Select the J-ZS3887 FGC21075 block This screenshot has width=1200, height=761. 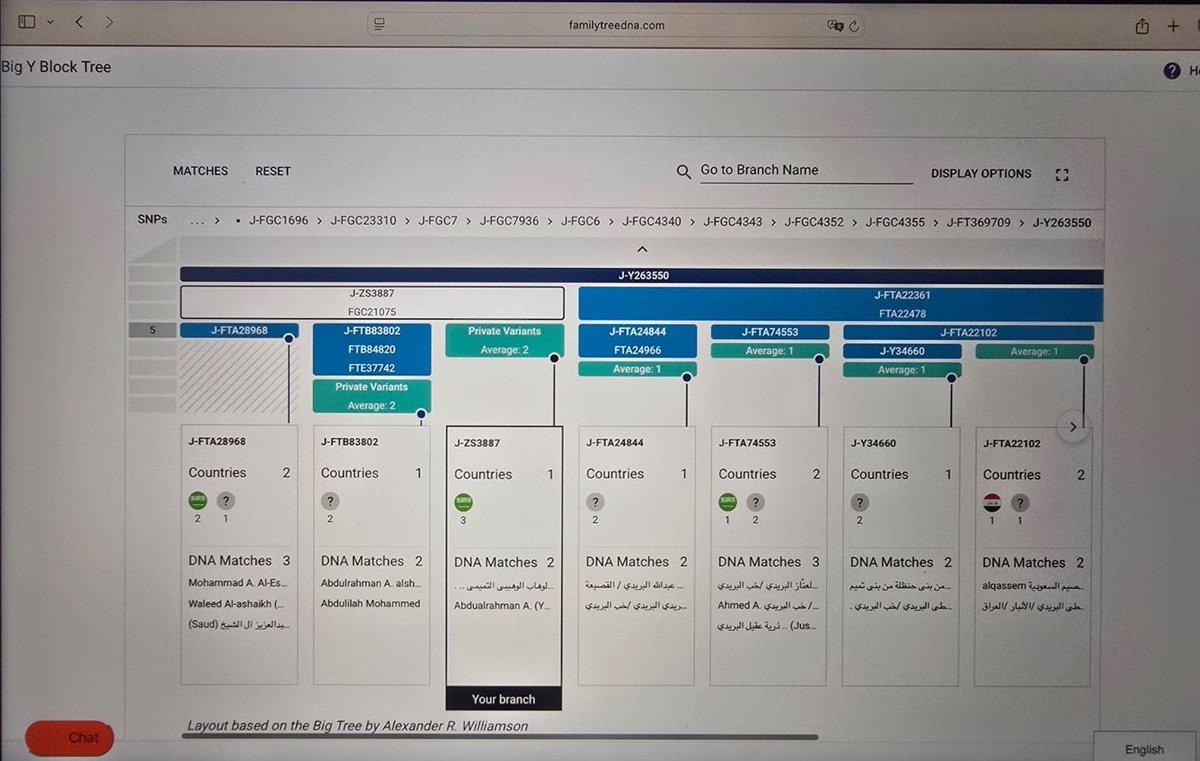coord(372,303)
